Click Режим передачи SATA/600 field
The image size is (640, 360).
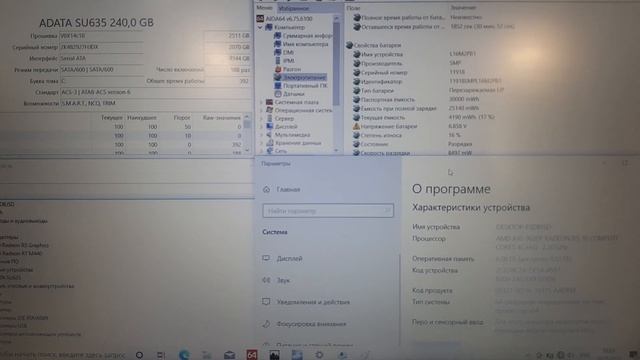101,70
